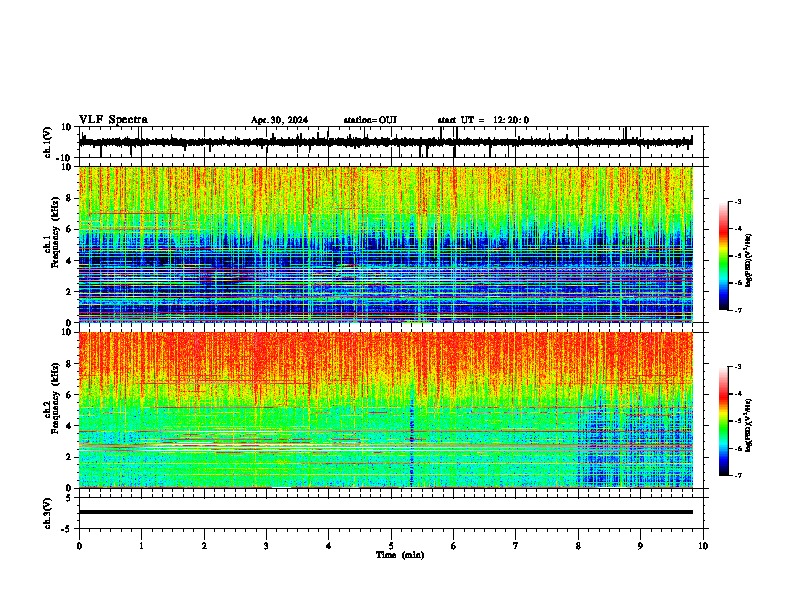The width and height of the screenshot is (792, 612).
Task: Select the date text "Apr. 30, 2024"
Action: pos(279,120)
